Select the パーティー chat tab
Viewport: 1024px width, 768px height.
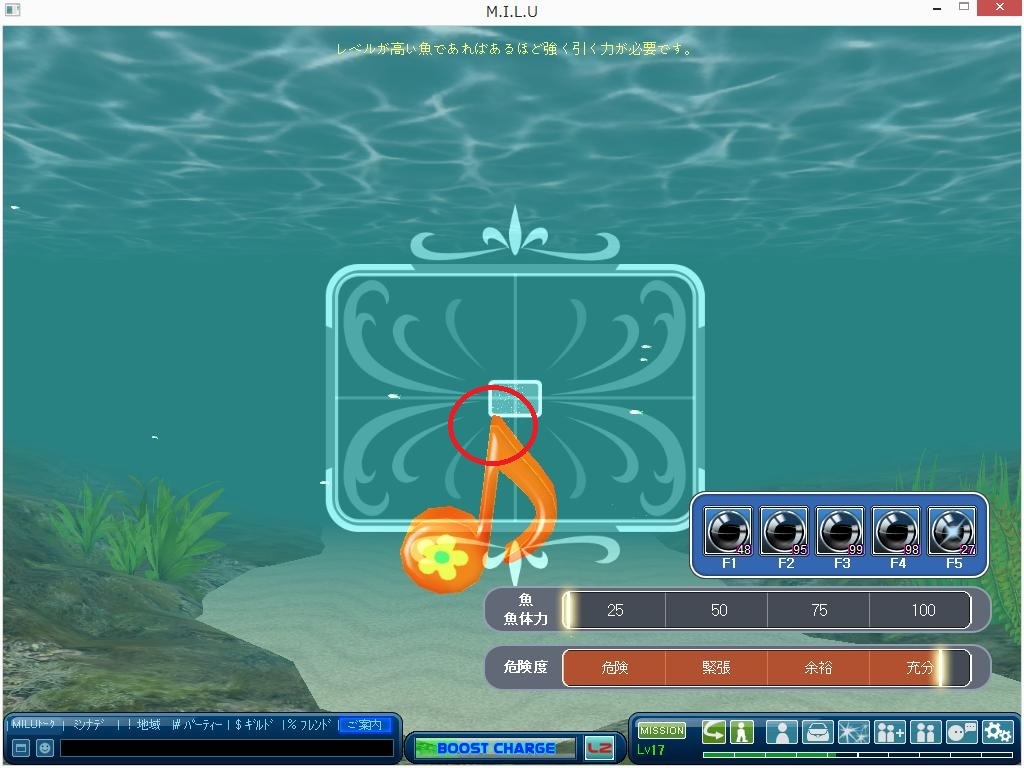[199, 725]
